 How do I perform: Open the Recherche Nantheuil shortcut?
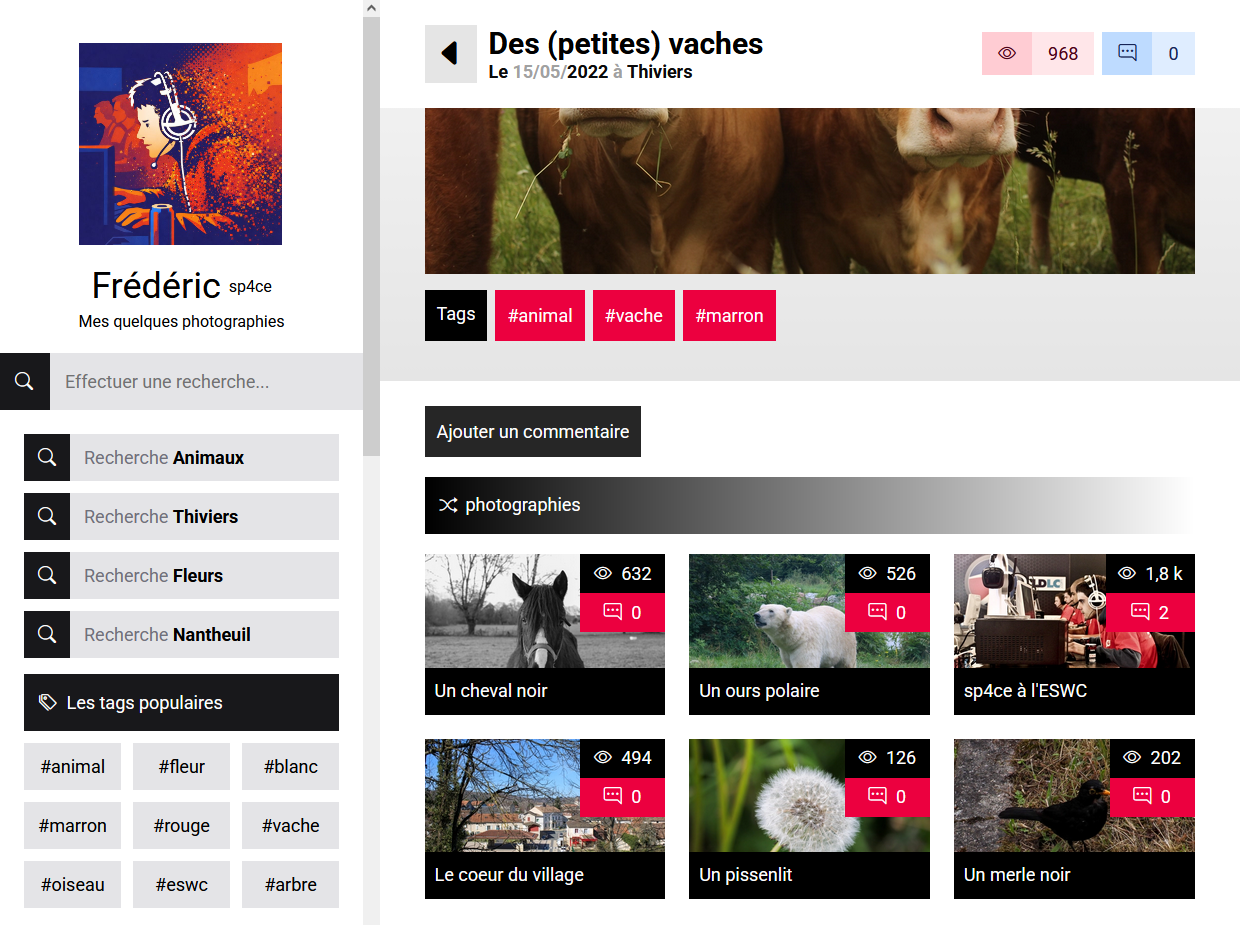click(x=181, y=634)
